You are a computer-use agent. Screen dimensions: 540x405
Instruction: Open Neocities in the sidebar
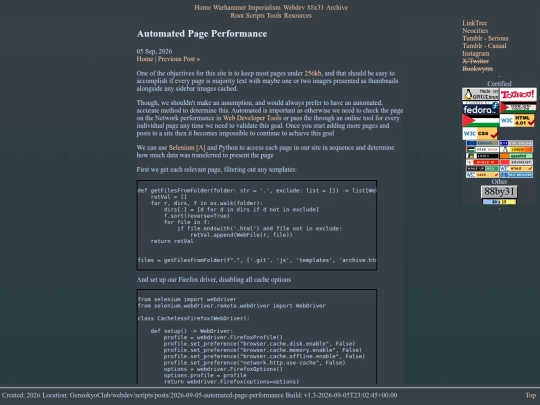coord(475,31)
